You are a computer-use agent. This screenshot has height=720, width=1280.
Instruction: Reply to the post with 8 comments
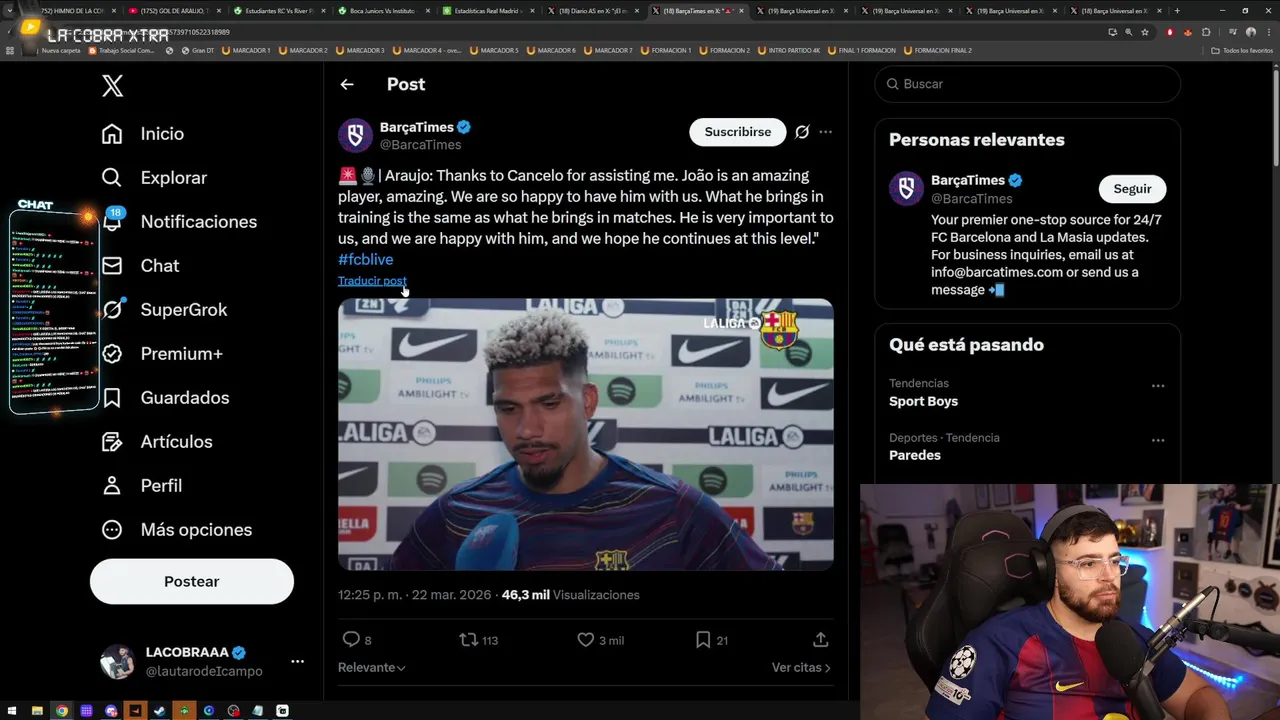357,640
